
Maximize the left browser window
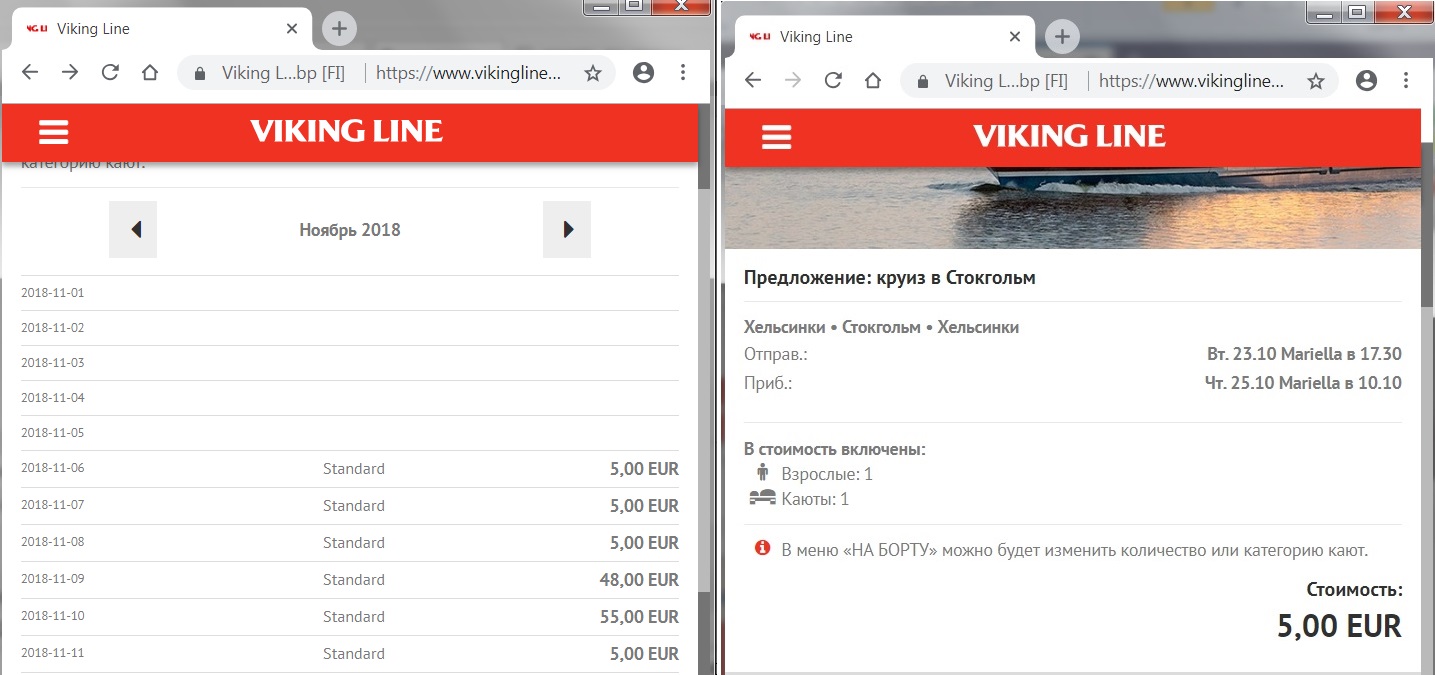[x=634, y=7]
